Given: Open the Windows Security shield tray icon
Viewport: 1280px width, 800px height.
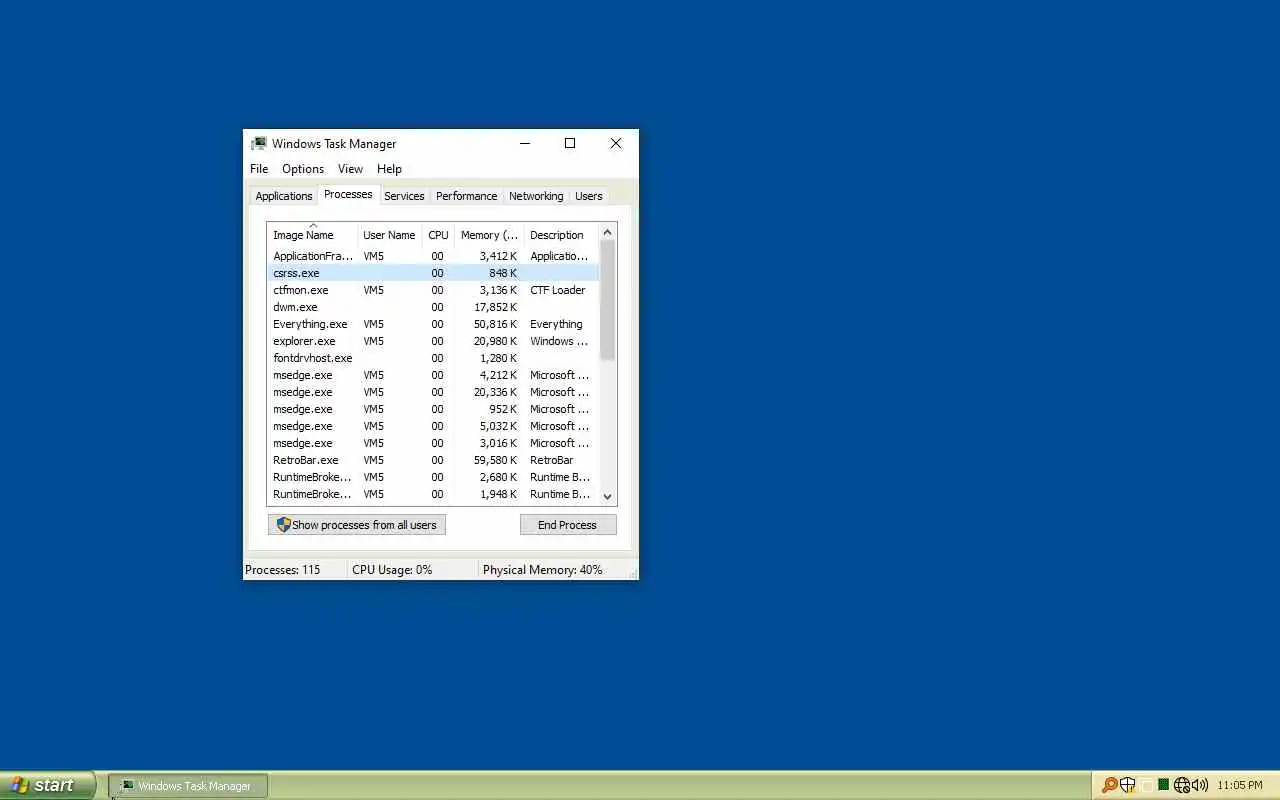Looking at the screenshot, I should pos(1127,785).
